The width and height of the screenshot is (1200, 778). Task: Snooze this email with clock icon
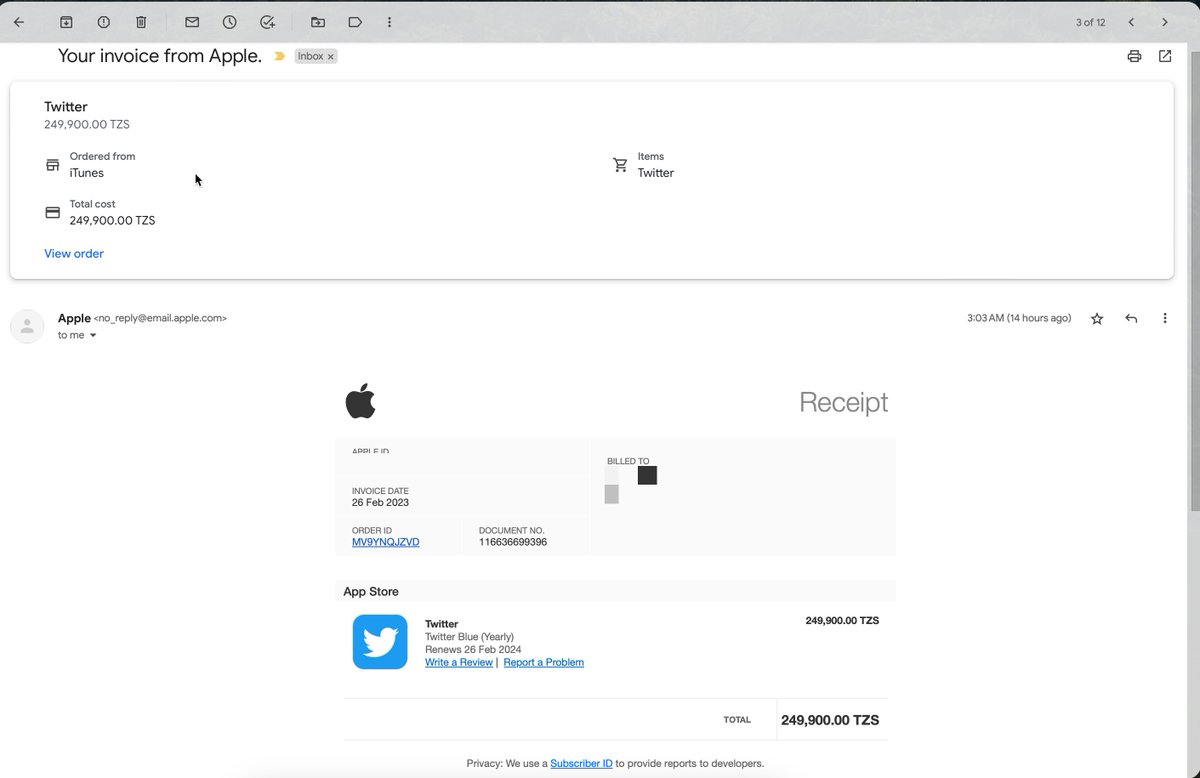[230, 22]
